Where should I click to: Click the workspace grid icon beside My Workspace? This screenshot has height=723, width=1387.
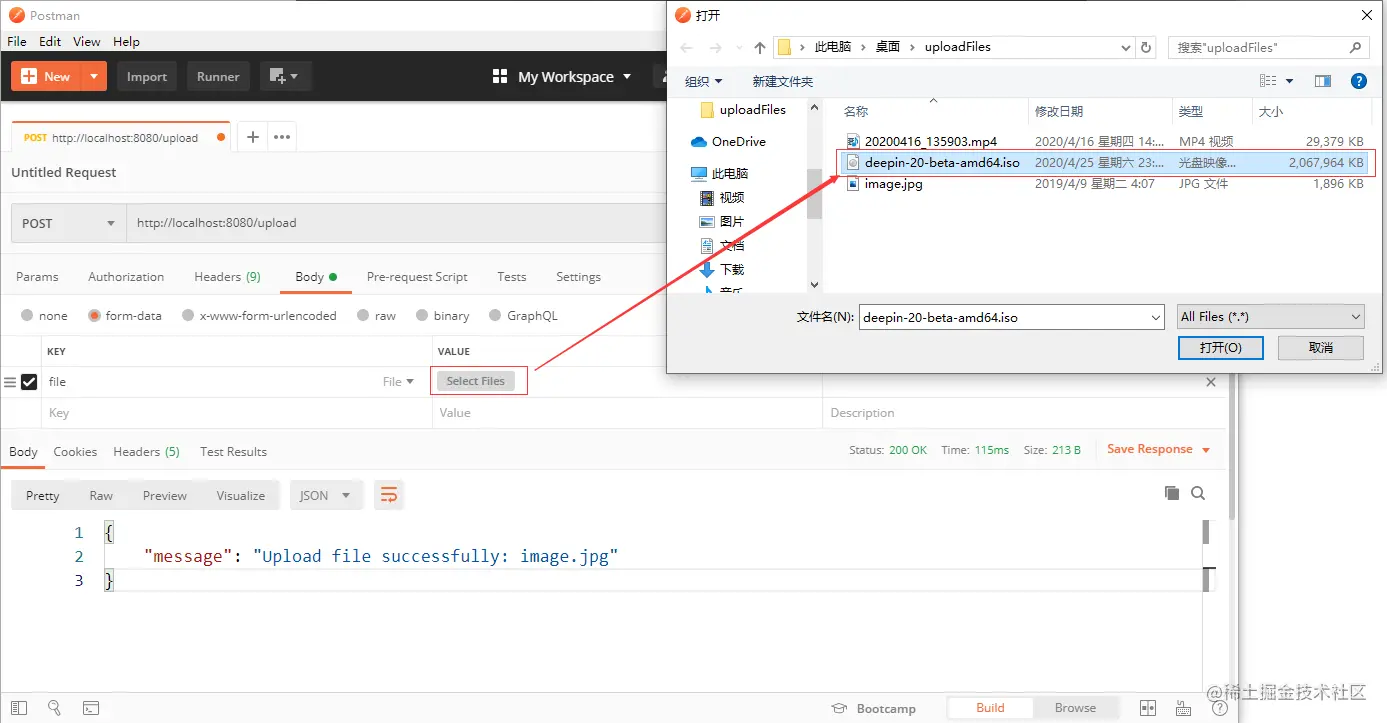(500, 76)
